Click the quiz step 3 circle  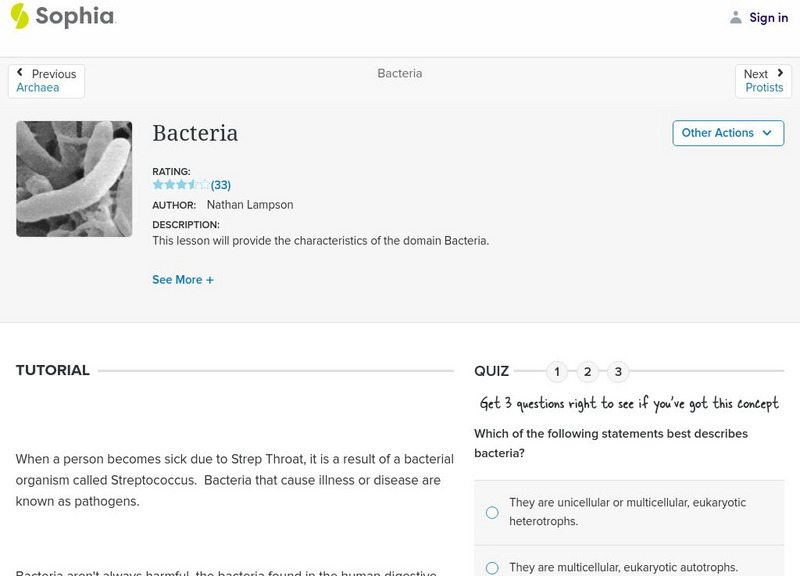[x=617, y=370]
